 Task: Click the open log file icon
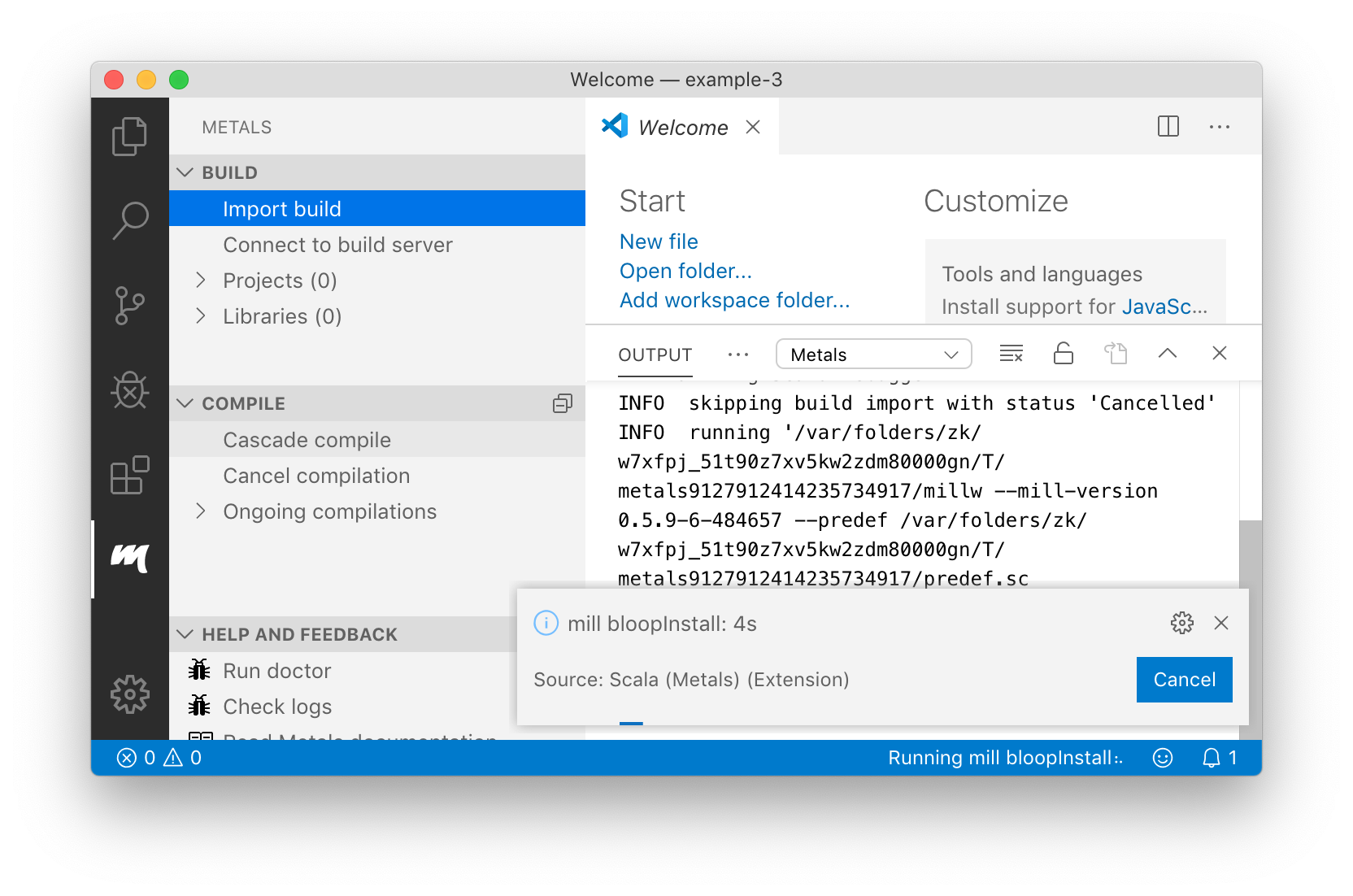pyautogui.click(x=1116, y=354)
